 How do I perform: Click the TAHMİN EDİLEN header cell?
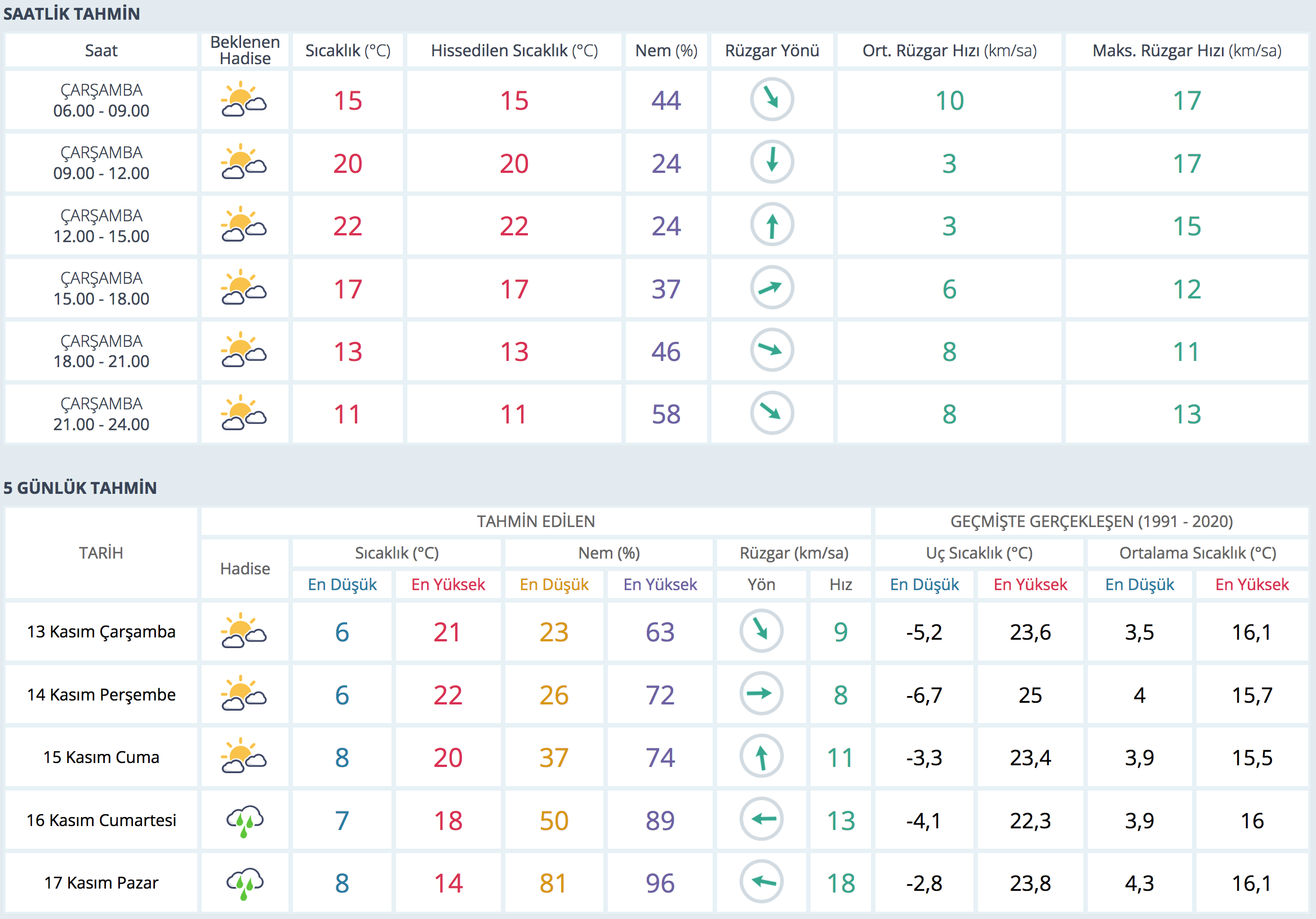click(x=535, y=521)
